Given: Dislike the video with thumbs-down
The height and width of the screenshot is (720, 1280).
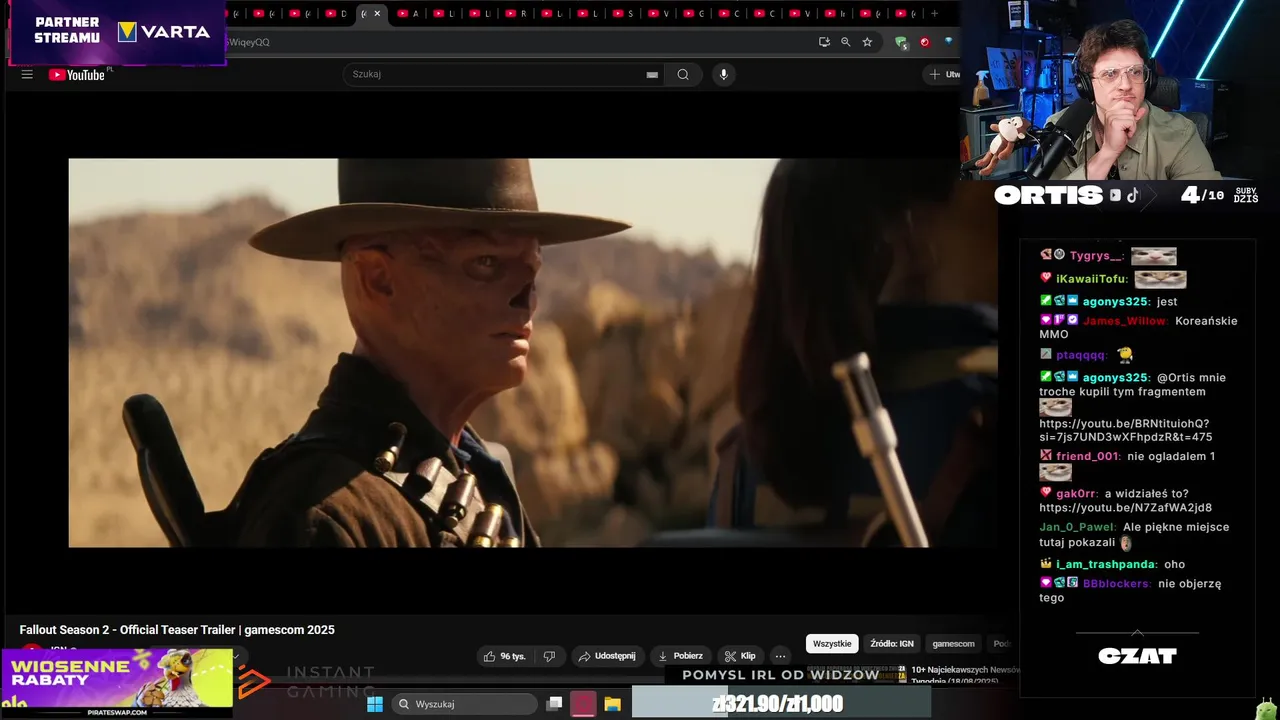Looking at the screenshot, I should point(549,656).
